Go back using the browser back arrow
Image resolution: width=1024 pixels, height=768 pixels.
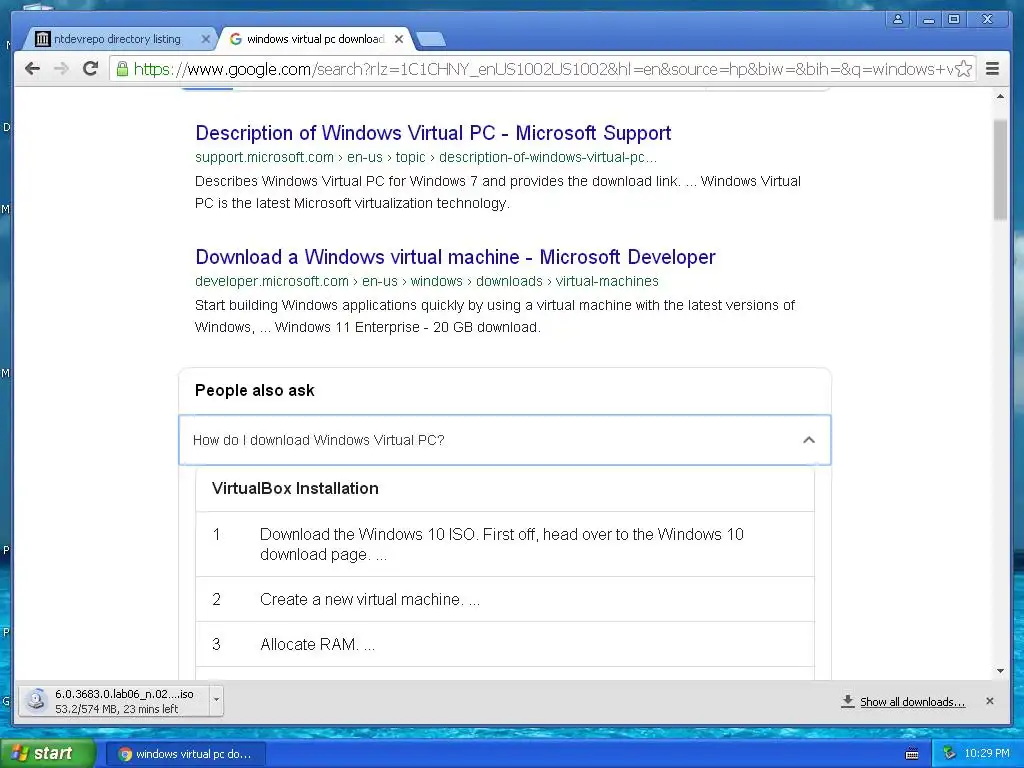click(x=32, y=69)
